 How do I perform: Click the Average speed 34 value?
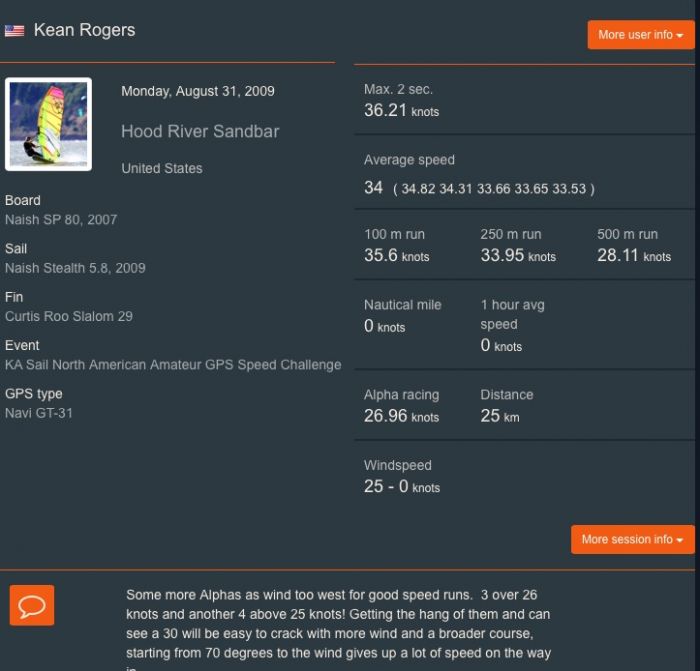tap(374, 188)
